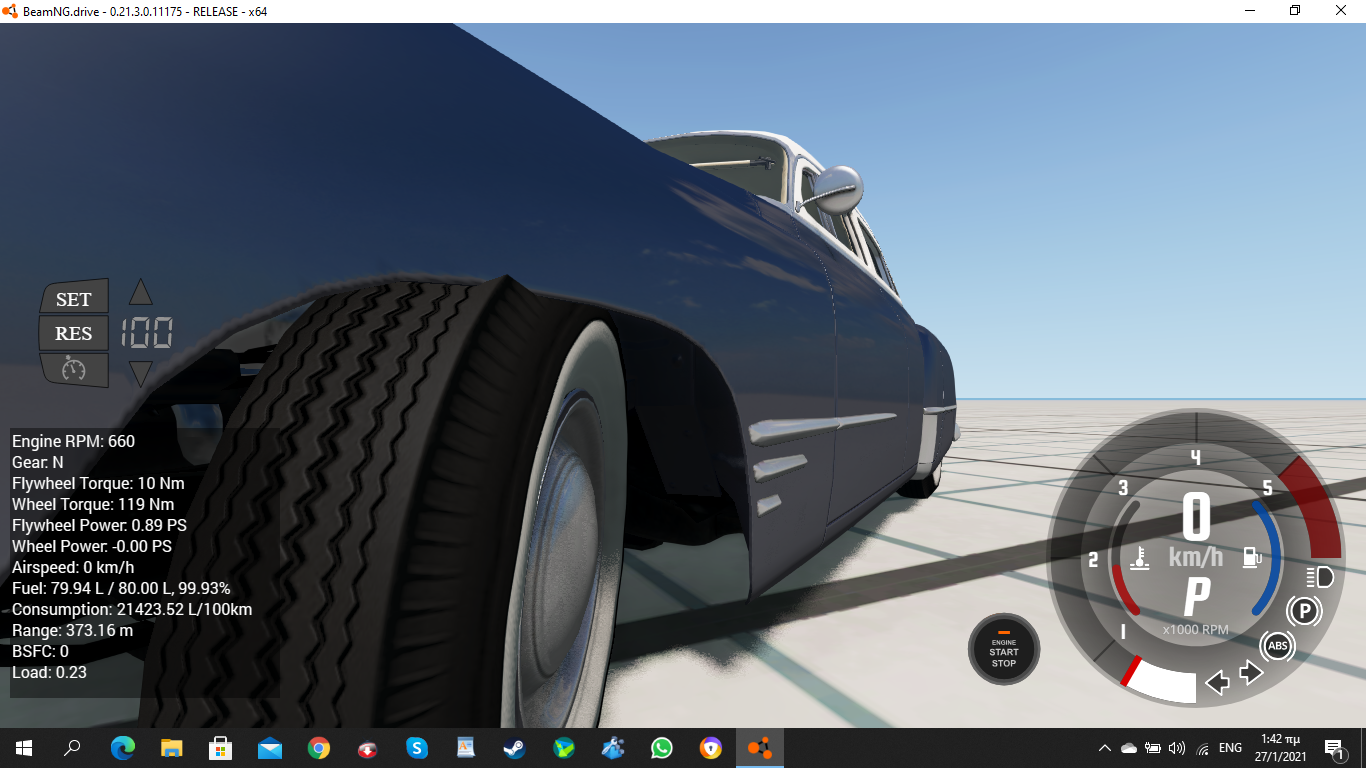Toggle the headlight indicator icon
The width and height of the screenshot is (1366, 768).
(1320, 577)
